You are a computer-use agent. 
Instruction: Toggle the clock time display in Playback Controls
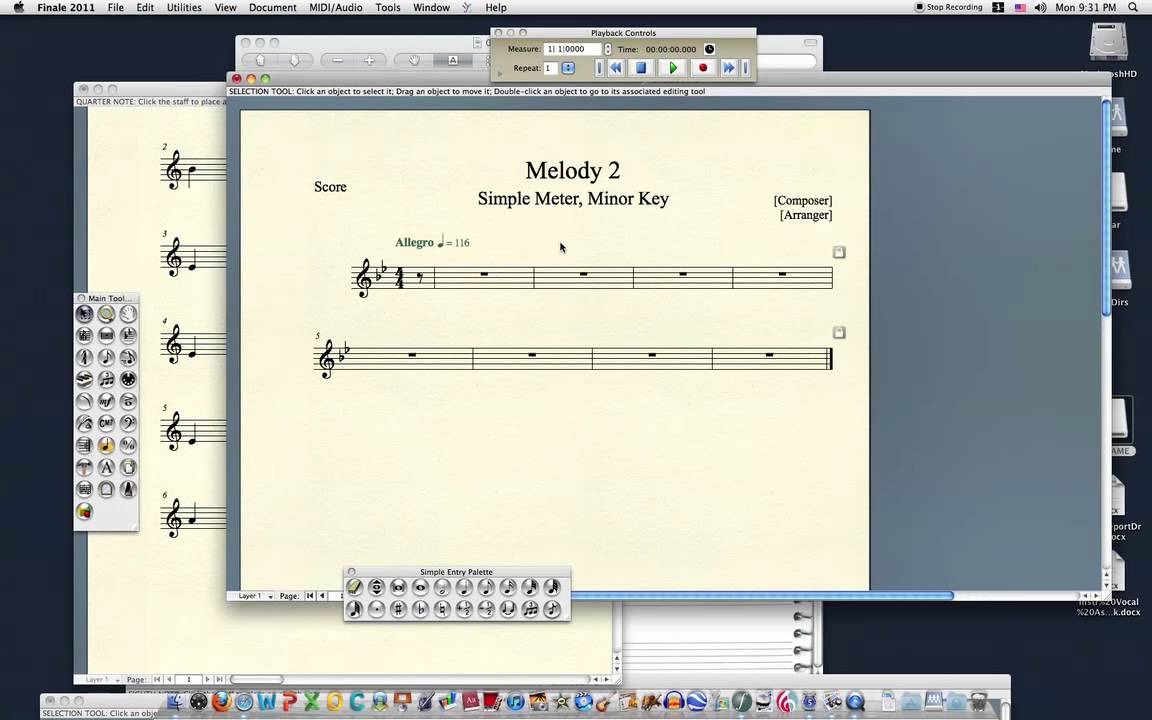point(709,49)
